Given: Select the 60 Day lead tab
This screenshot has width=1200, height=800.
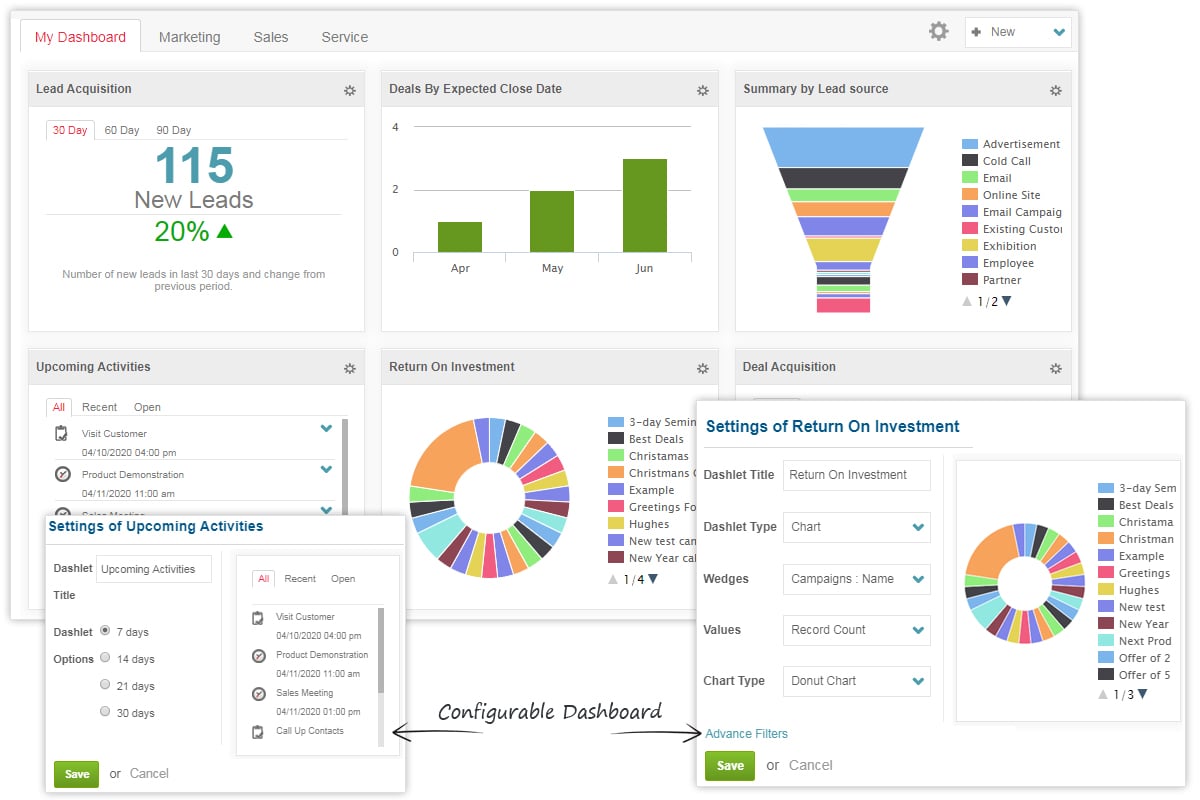Looking at the screenshot, I should point(122,130).
